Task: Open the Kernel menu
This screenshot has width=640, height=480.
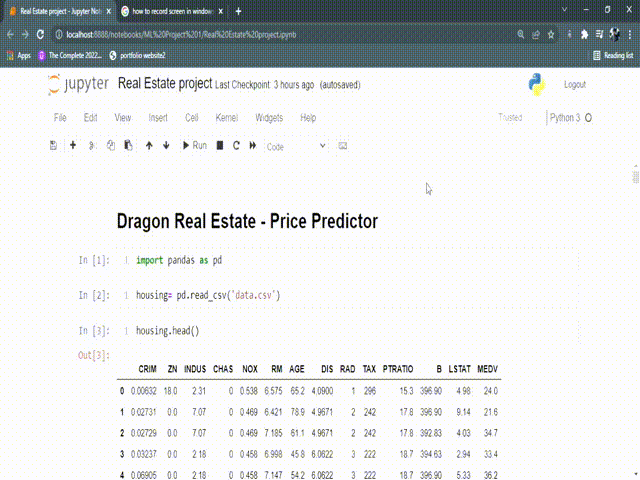Action: click(226, 118)
